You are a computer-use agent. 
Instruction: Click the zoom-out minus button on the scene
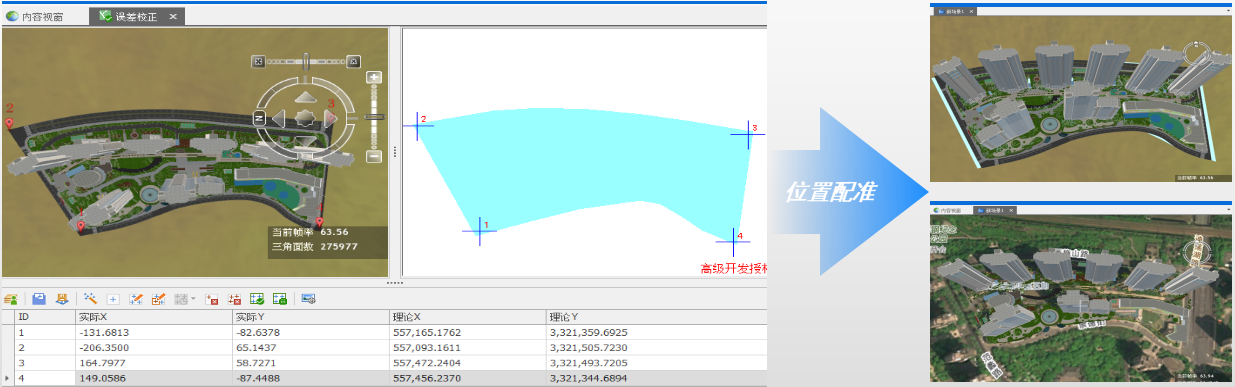pyautogui.click(x=374, y=156)
